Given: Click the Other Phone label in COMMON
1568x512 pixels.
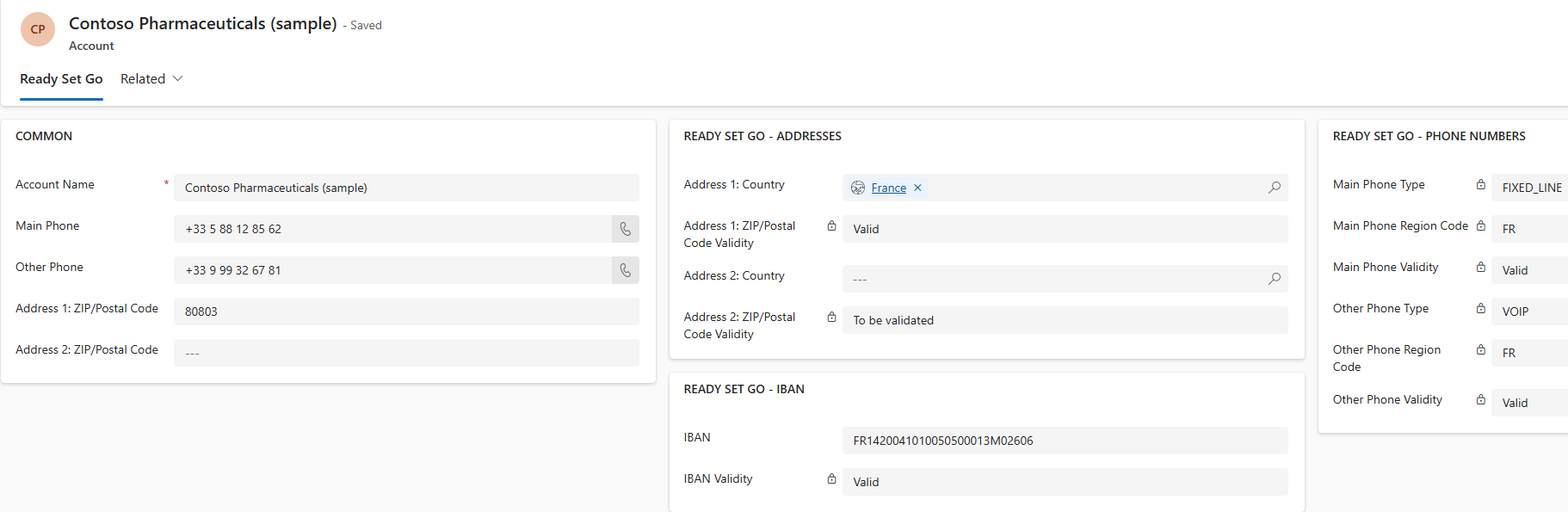Looking at the screenshot, I should pos(49,267).
